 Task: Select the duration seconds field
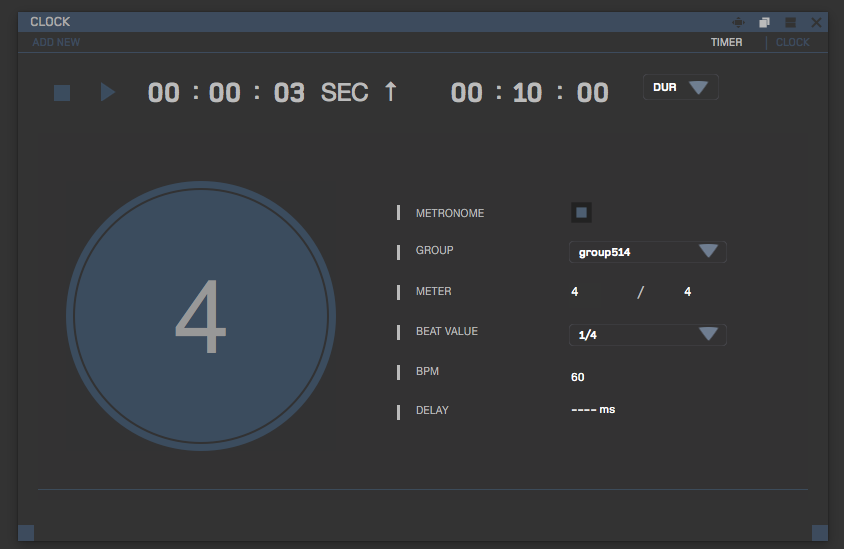point(593,93)
